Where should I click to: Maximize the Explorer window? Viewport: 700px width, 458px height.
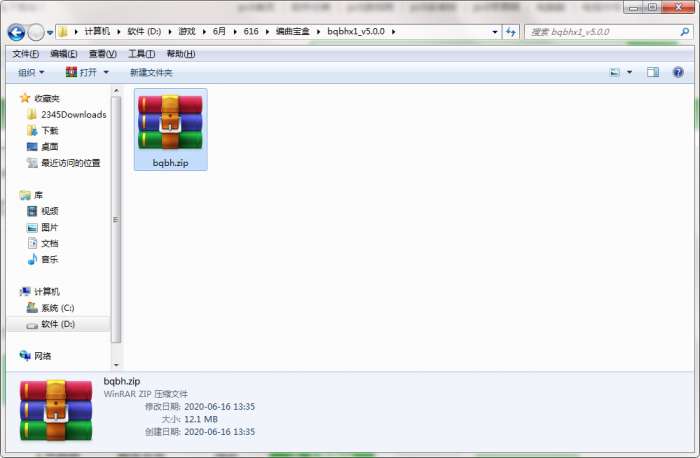click(652, 7)
